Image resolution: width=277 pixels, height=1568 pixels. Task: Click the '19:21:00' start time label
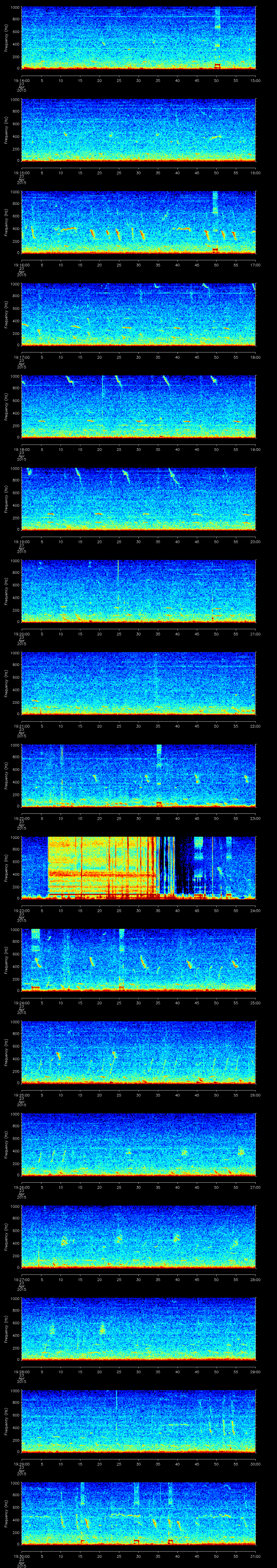[22, 726]
